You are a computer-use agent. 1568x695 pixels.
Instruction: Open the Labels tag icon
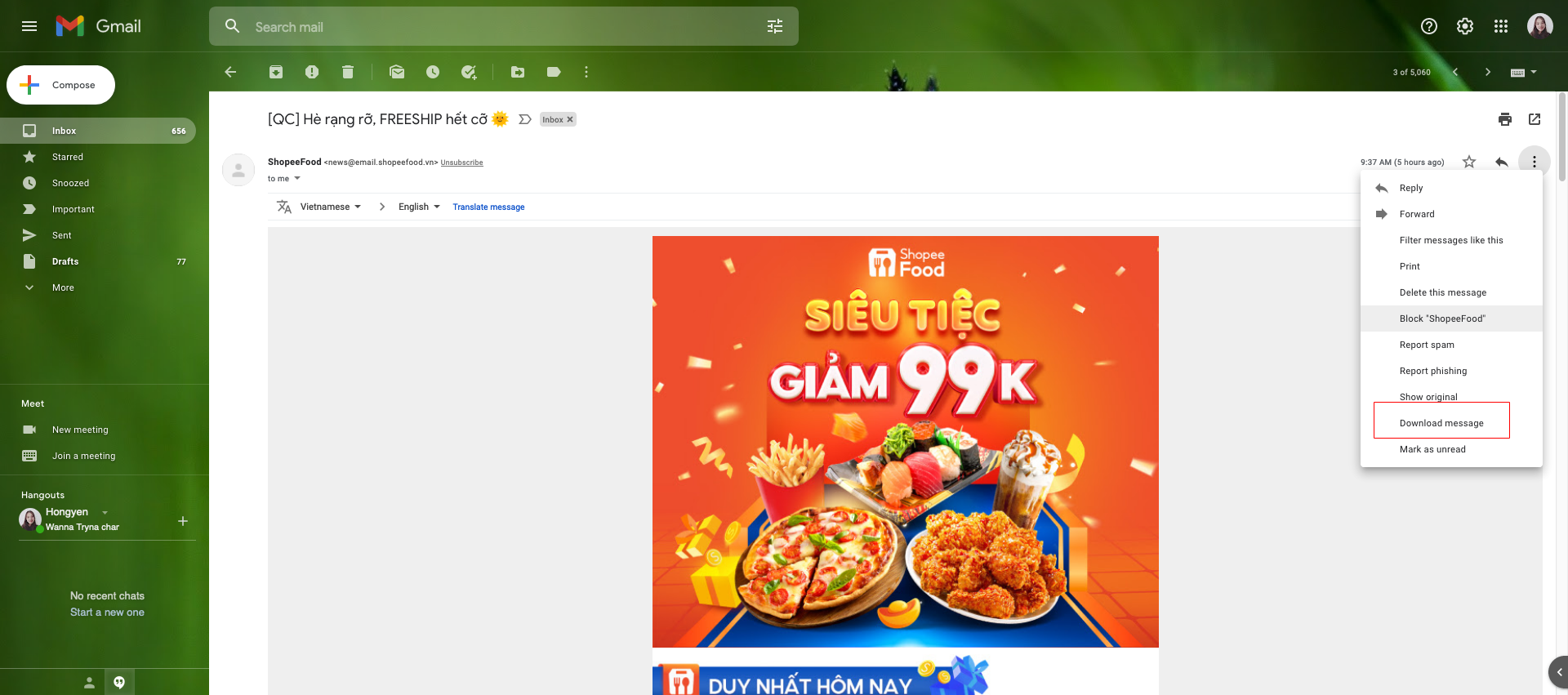click(554, 72)
